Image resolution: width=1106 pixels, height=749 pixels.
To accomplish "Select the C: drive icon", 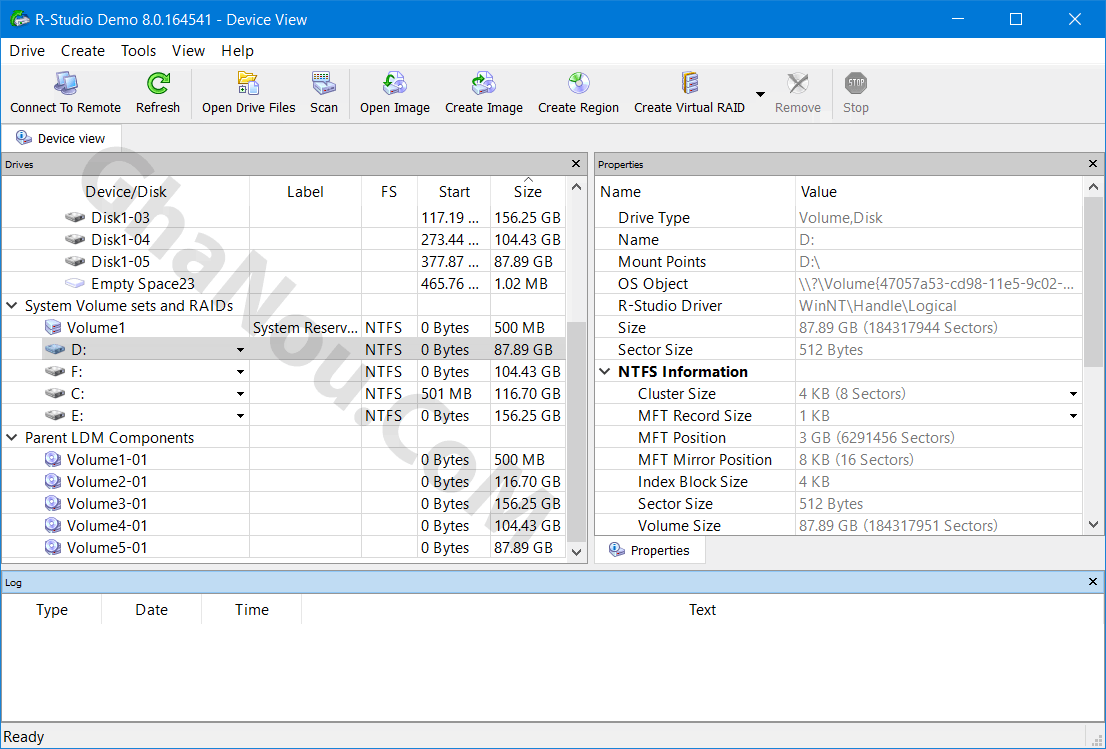I will pos(55,394).
